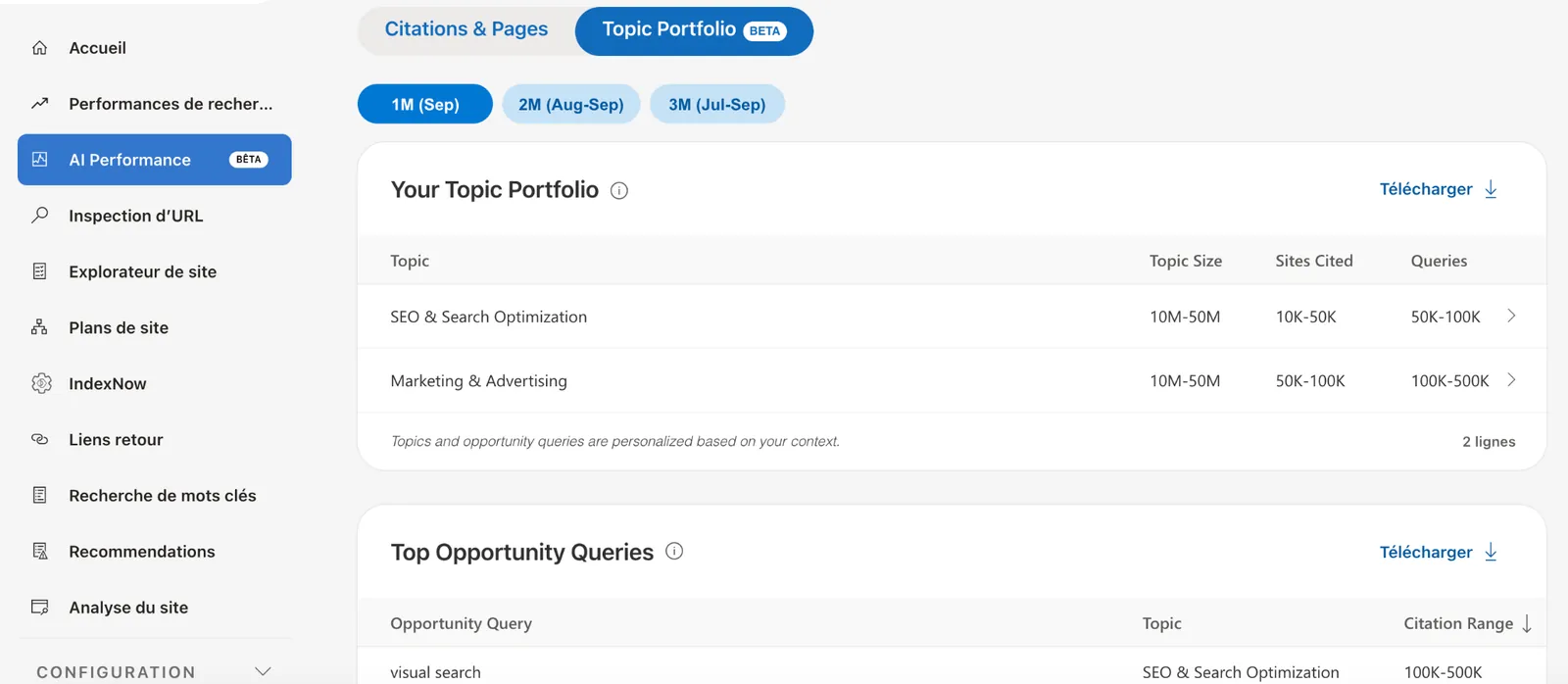The width and height of the screenshot is (1568, 684).
Task: Click the 10K-50K Sites Cited value
Action: (x=1305, y=317)
